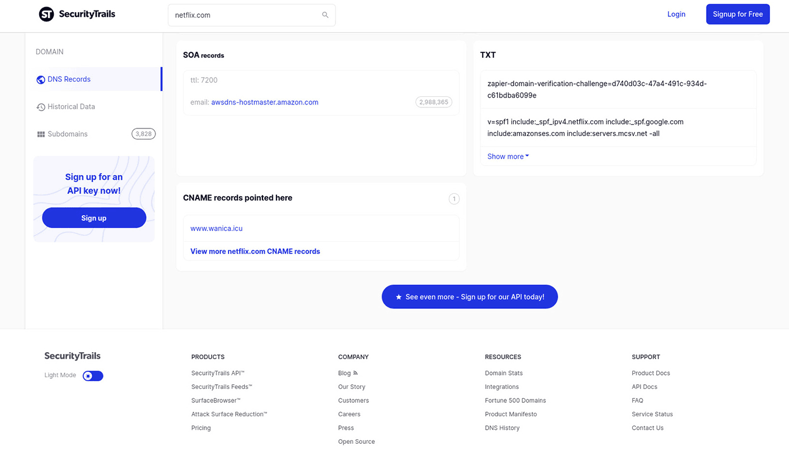Click the Login link
Screen dimensions: 789x452
[x=676, y=14]
